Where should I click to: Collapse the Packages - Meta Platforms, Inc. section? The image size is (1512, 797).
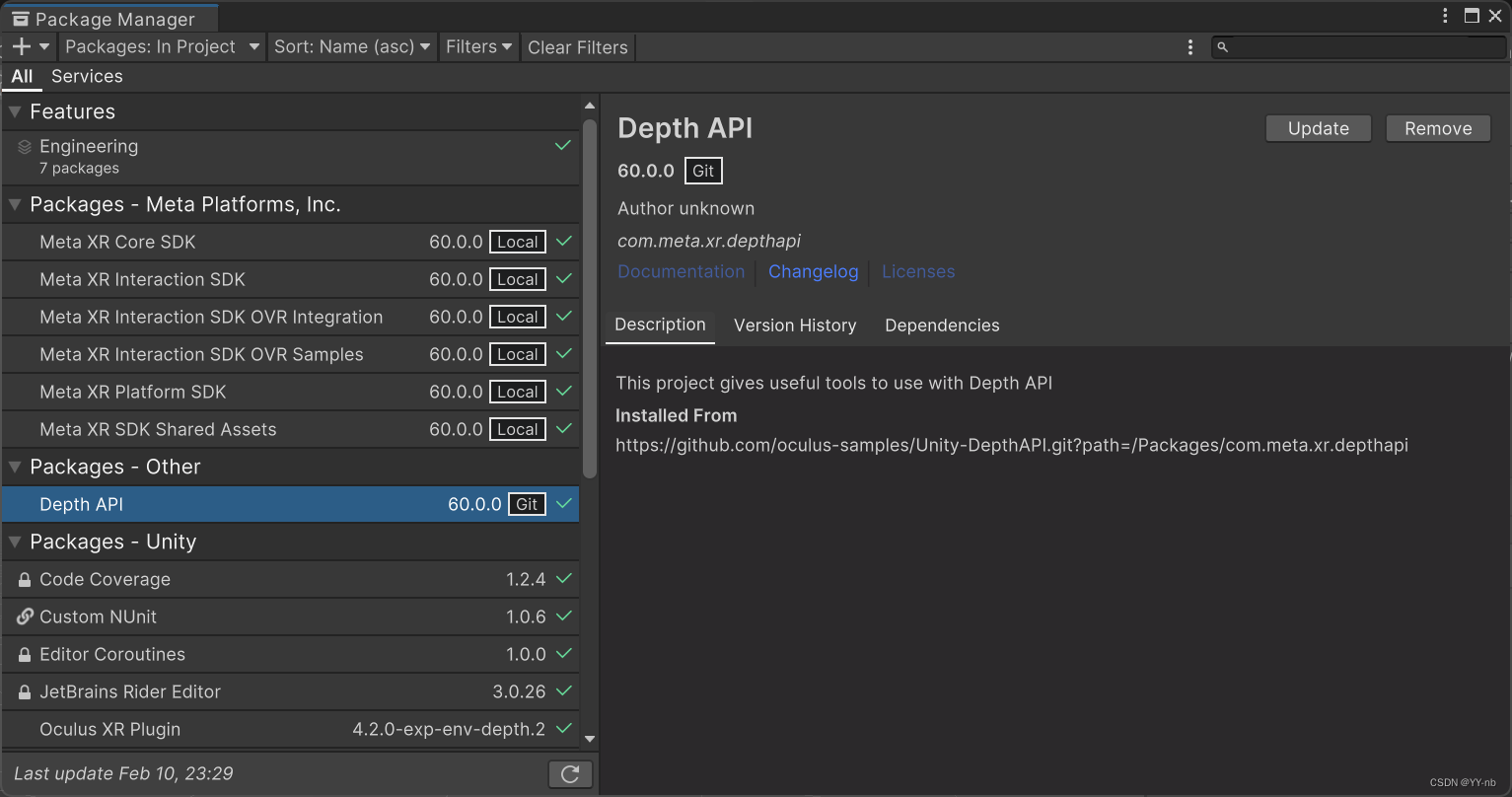point(15,205)
